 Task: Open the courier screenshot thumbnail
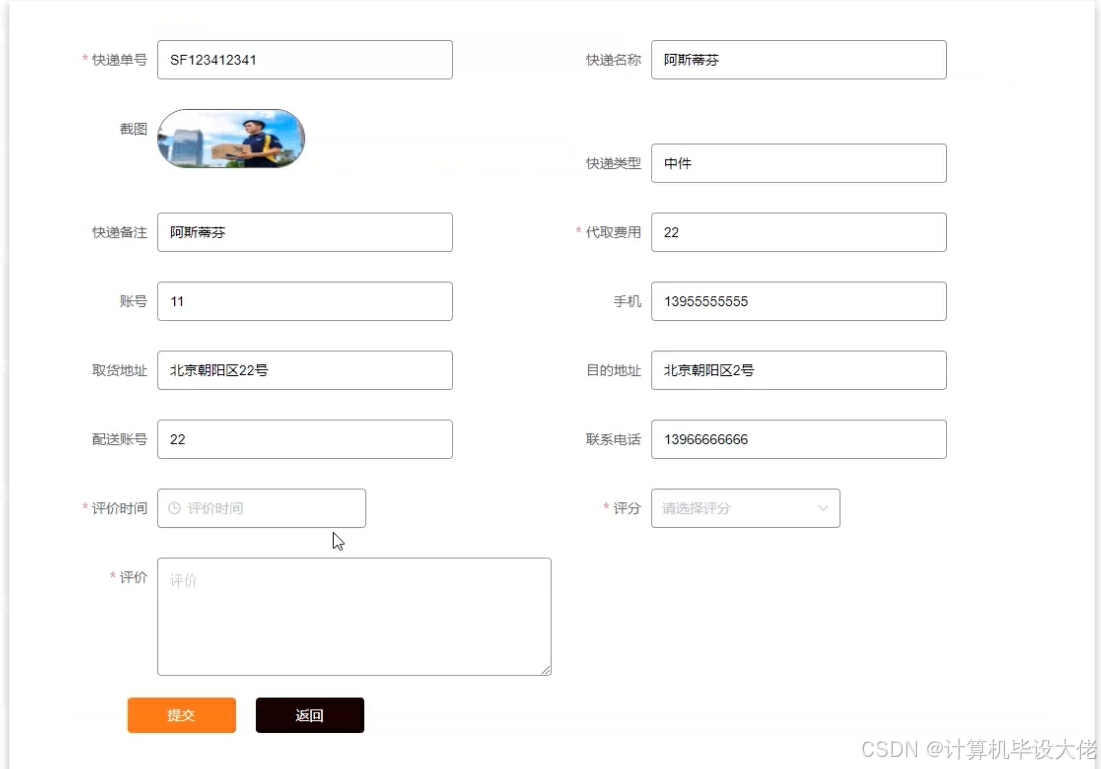[x=231, y=138]
